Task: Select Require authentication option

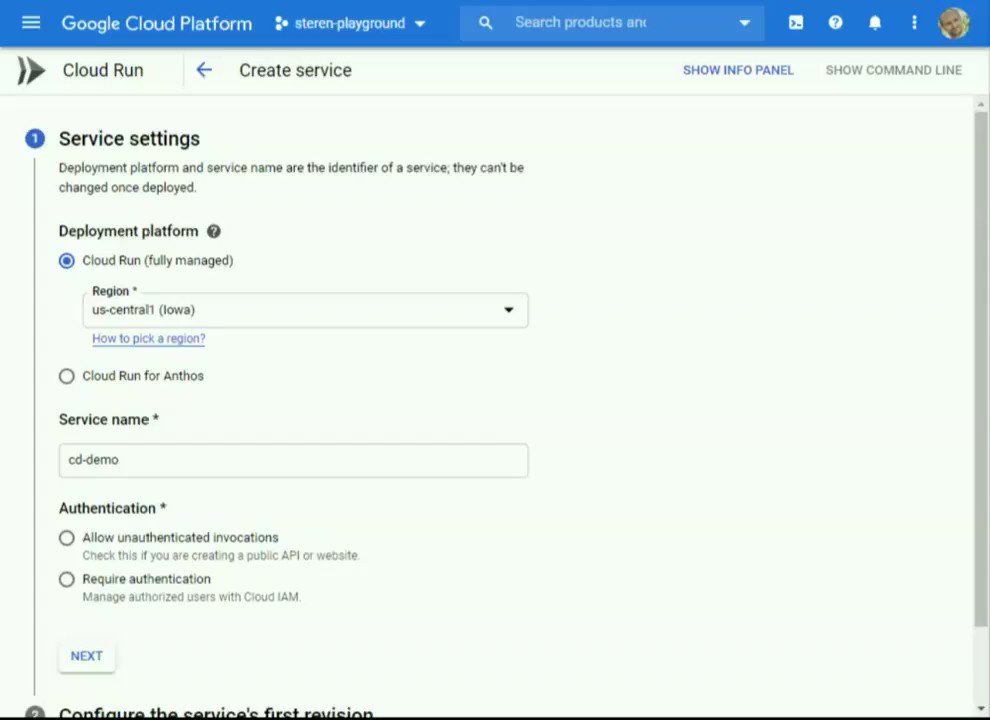Action: [x=67, y=580]
